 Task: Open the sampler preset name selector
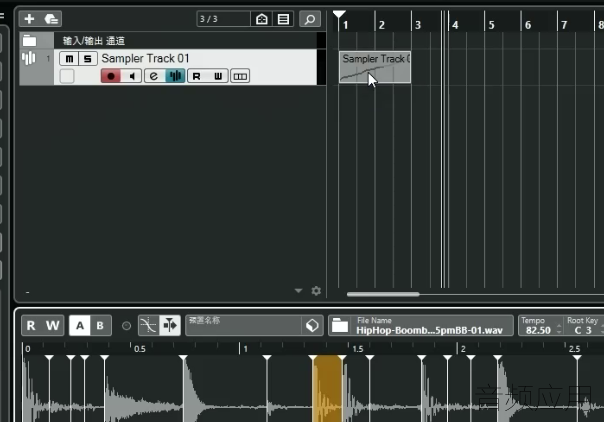(x=244, y=326)
